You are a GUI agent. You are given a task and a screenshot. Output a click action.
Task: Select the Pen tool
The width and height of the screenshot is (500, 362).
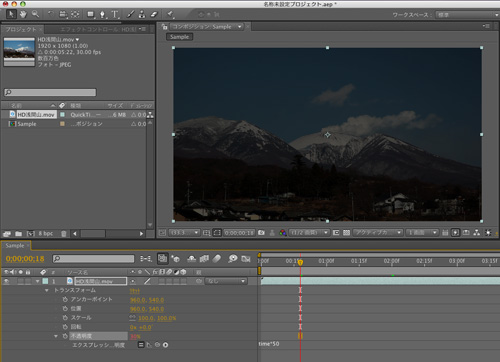click(x=103, y=14)
